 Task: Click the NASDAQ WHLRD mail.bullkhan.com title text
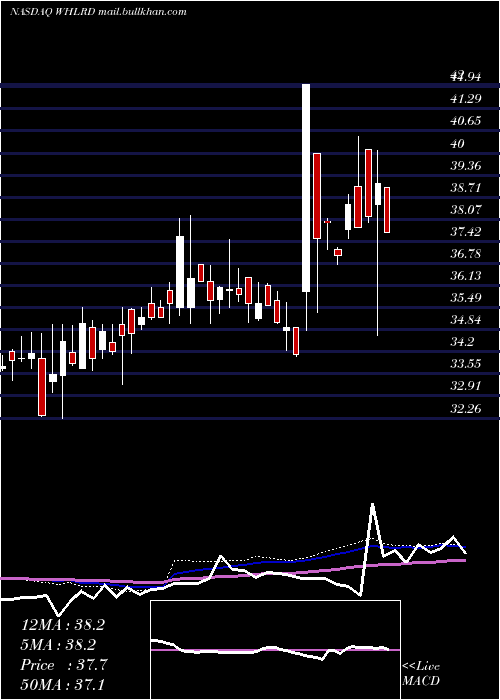(x=98, y=12)
